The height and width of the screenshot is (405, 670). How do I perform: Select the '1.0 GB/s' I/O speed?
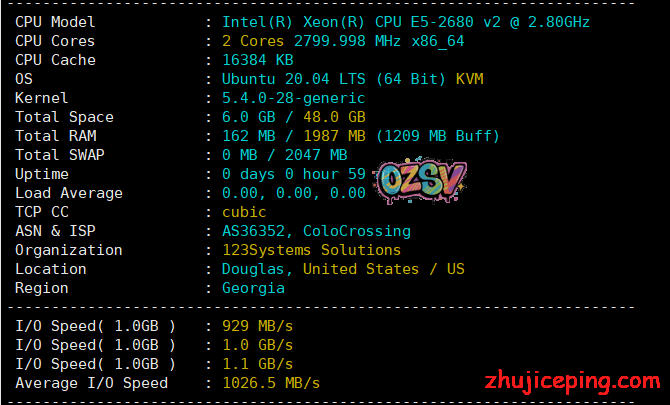[257, 345]
